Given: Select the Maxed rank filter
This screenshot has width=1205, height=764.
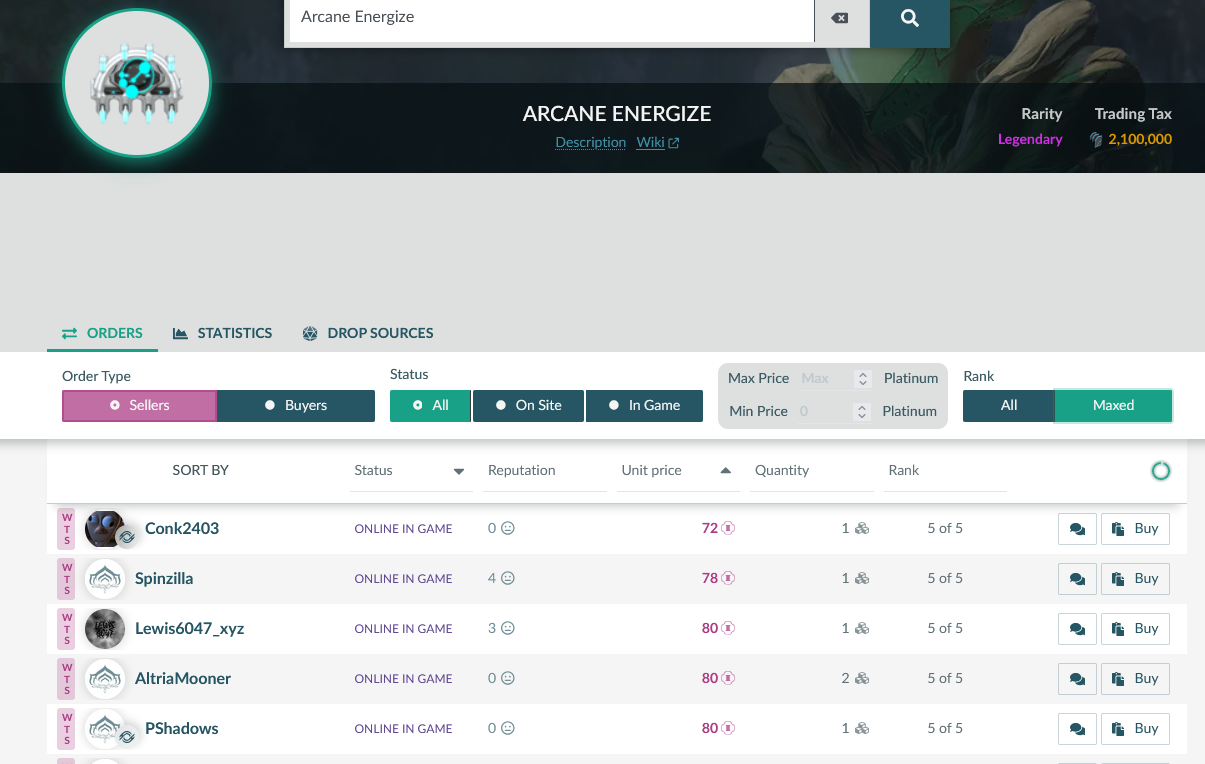Looking at the screenshot, I should 1113,405.
